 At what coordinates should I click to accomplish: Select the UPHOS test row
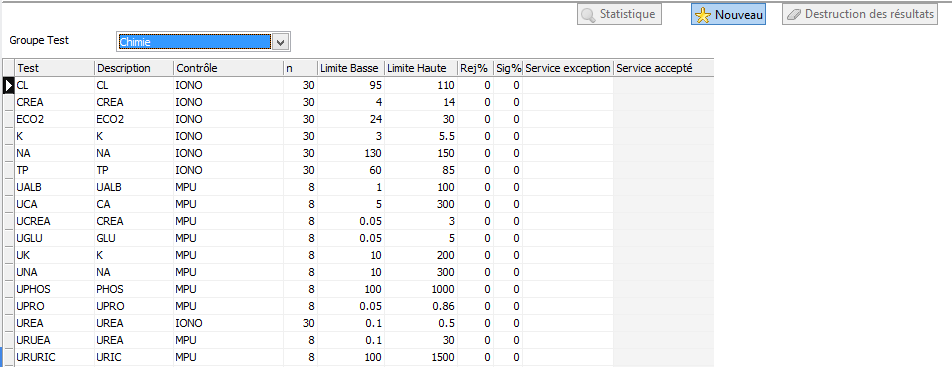coord(358,289)
